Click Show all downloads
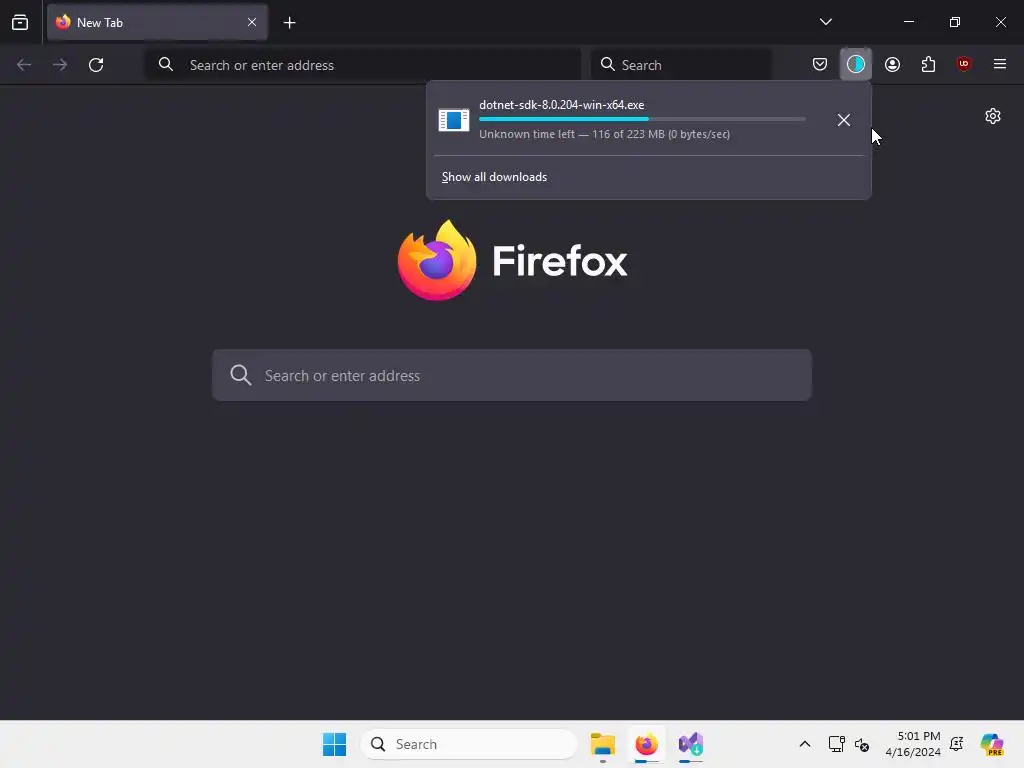The width and height of the screenshot is (1024, 768). pos(494,177)
